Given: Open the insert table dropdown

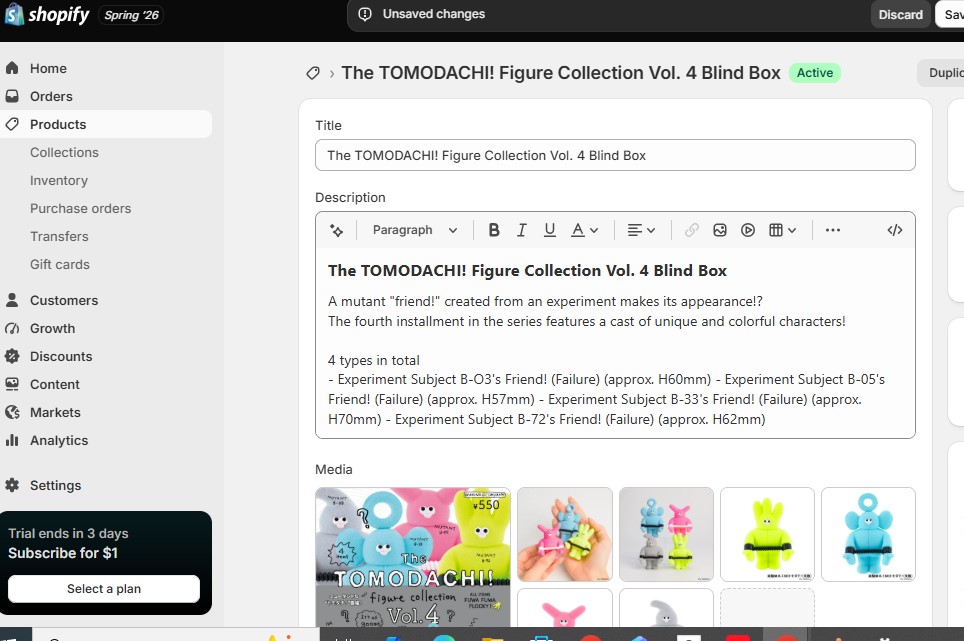Looking at the screenshot, I should [782, 230].
